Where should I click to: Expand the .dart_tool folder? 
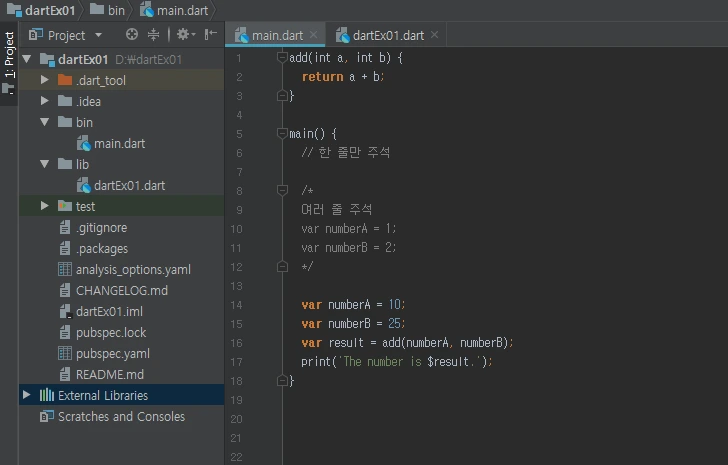(x=45, y=80)
